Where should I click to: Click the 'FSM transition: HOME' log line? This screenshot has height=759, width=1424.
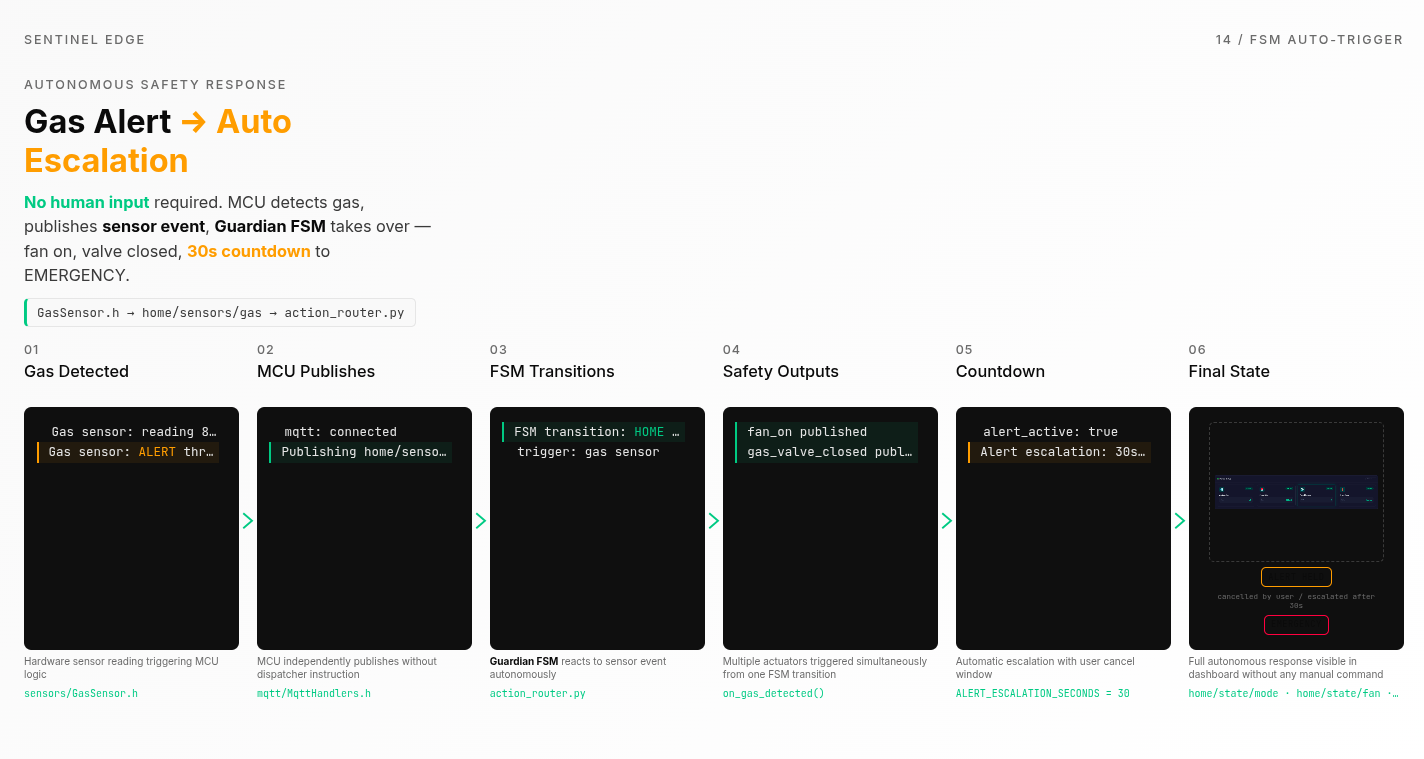point(593,432)
